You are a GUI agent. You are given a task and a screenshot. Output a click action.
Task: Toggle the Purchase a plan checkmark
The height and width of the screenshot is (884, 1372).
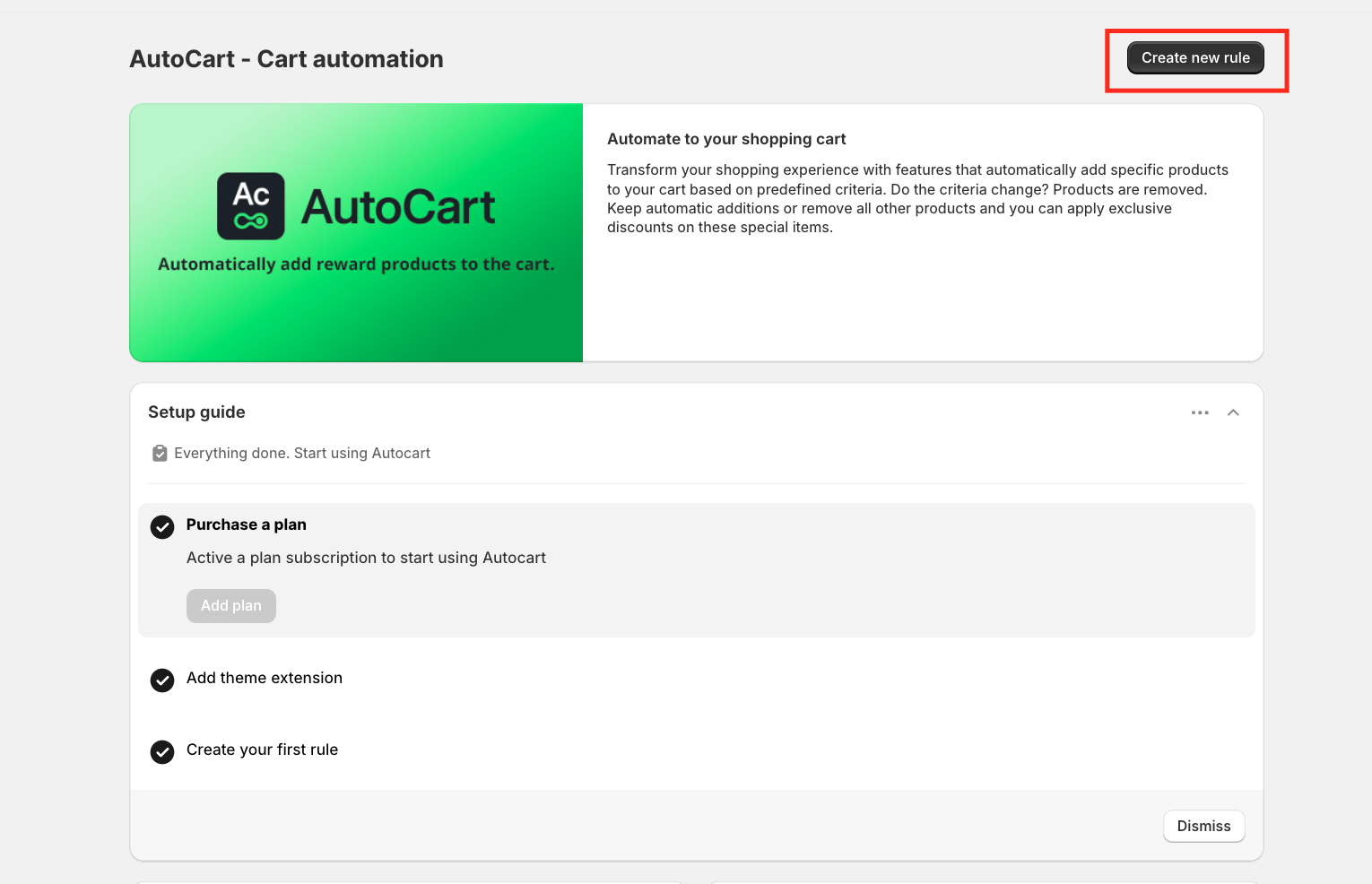click(x=162, y=527)
